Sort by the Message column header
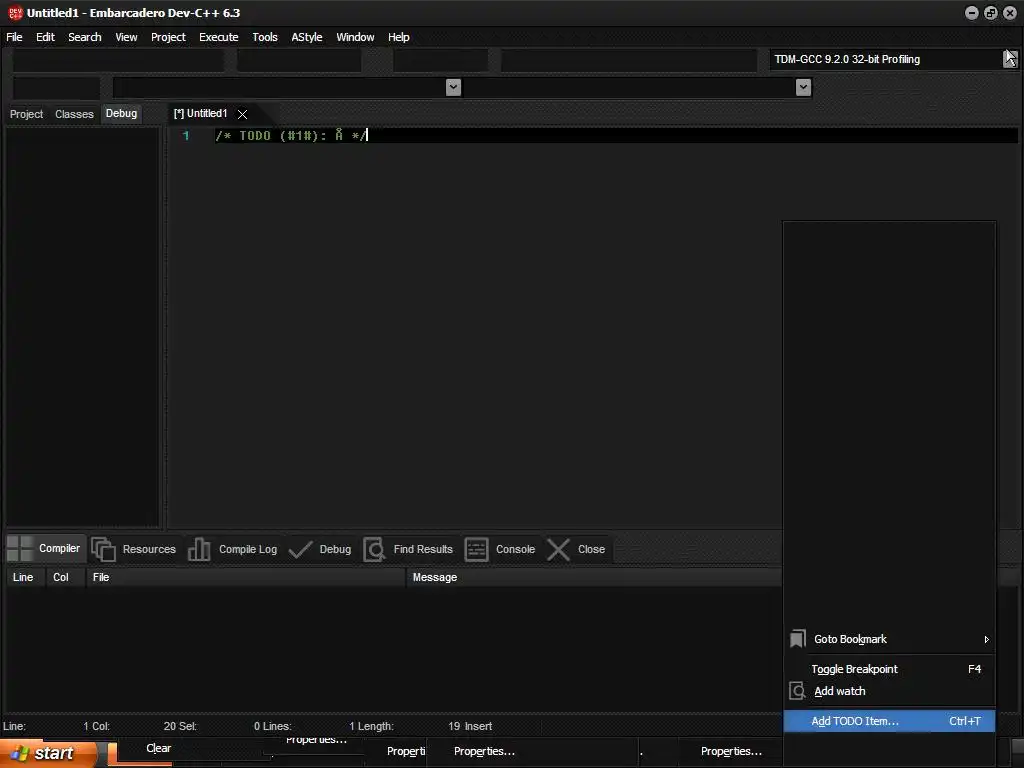Screen dimensions: 1024x768 [594, 577]
